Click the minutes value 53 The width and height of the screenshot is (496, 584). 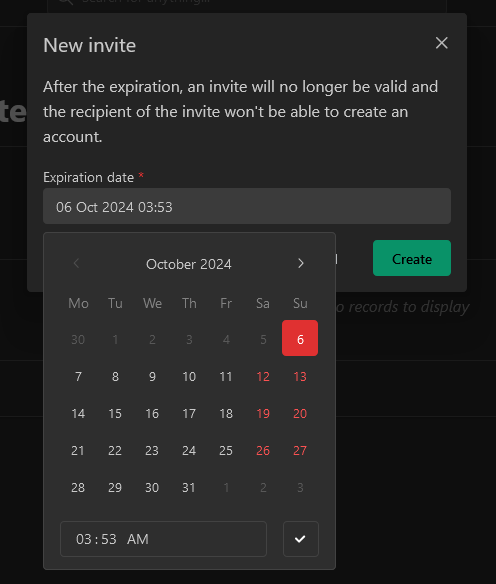109,539
